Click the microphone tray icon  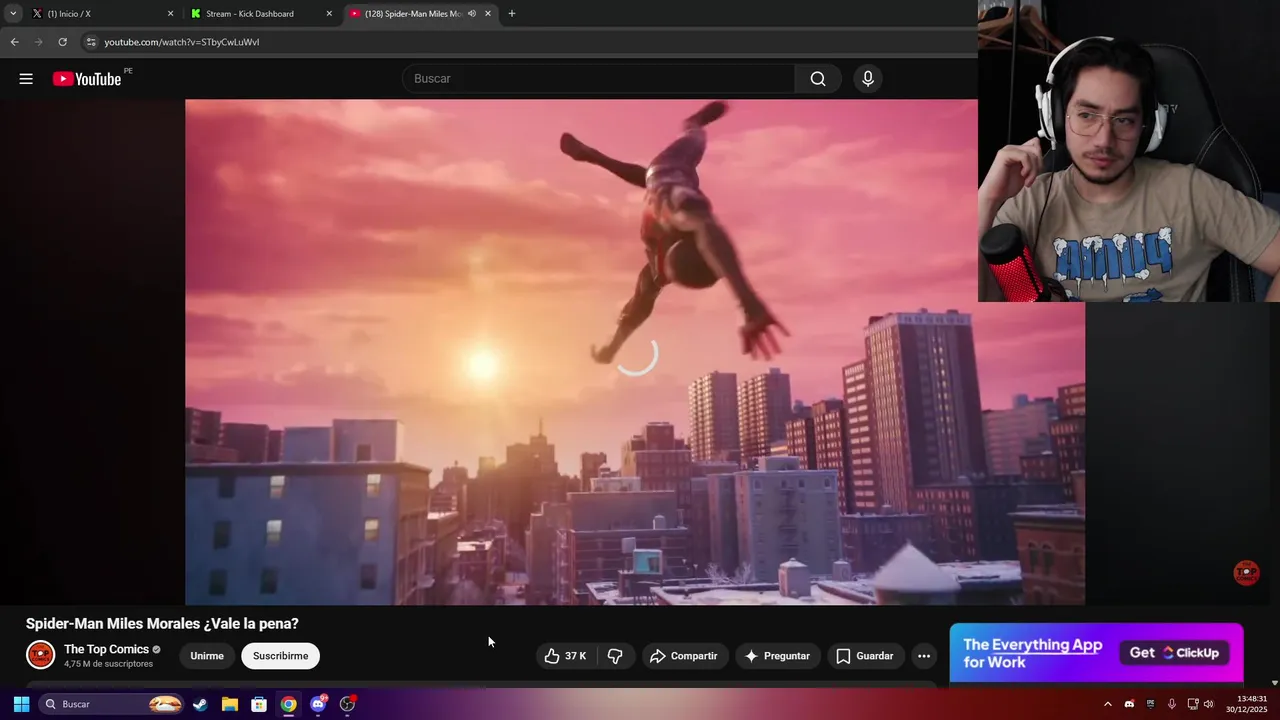coord(1171,704)
